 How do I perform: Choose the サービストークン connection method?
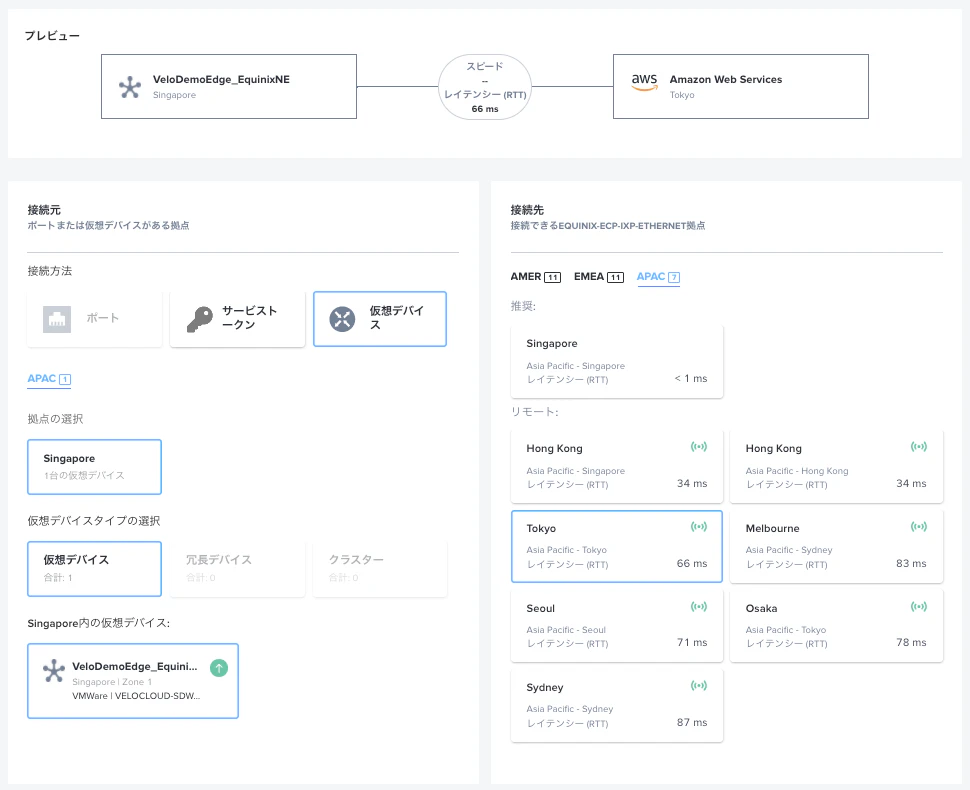click(x=238, y=319)
